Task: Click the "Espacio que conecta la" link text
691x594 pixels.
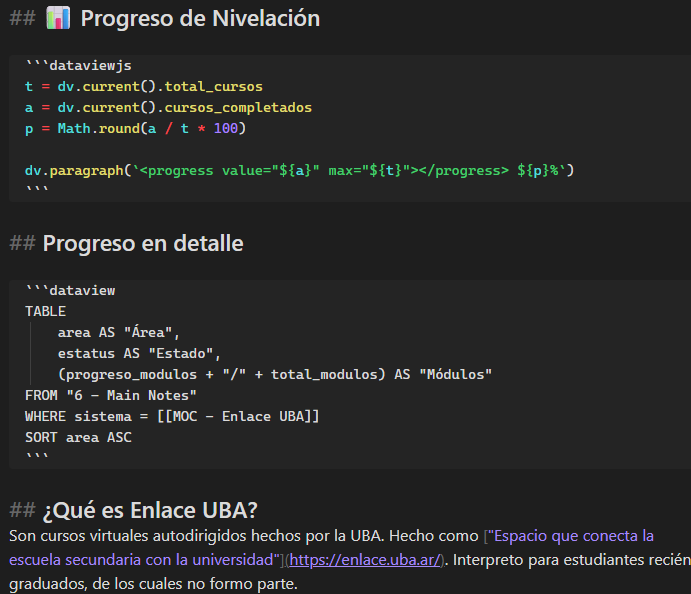Action: tap(569, 536)
